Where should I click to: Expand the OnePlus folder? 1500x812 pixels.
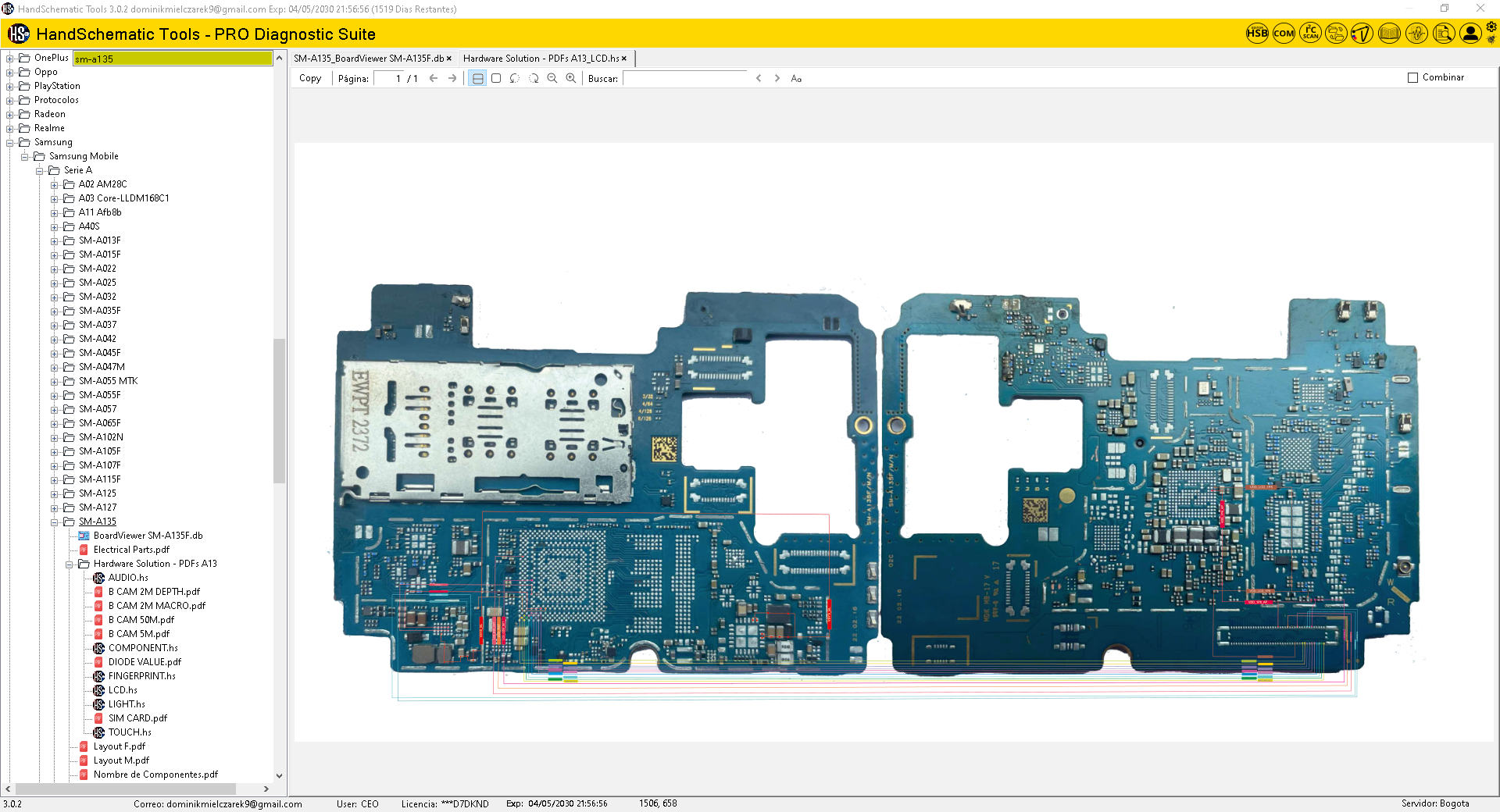click(10, 58)
